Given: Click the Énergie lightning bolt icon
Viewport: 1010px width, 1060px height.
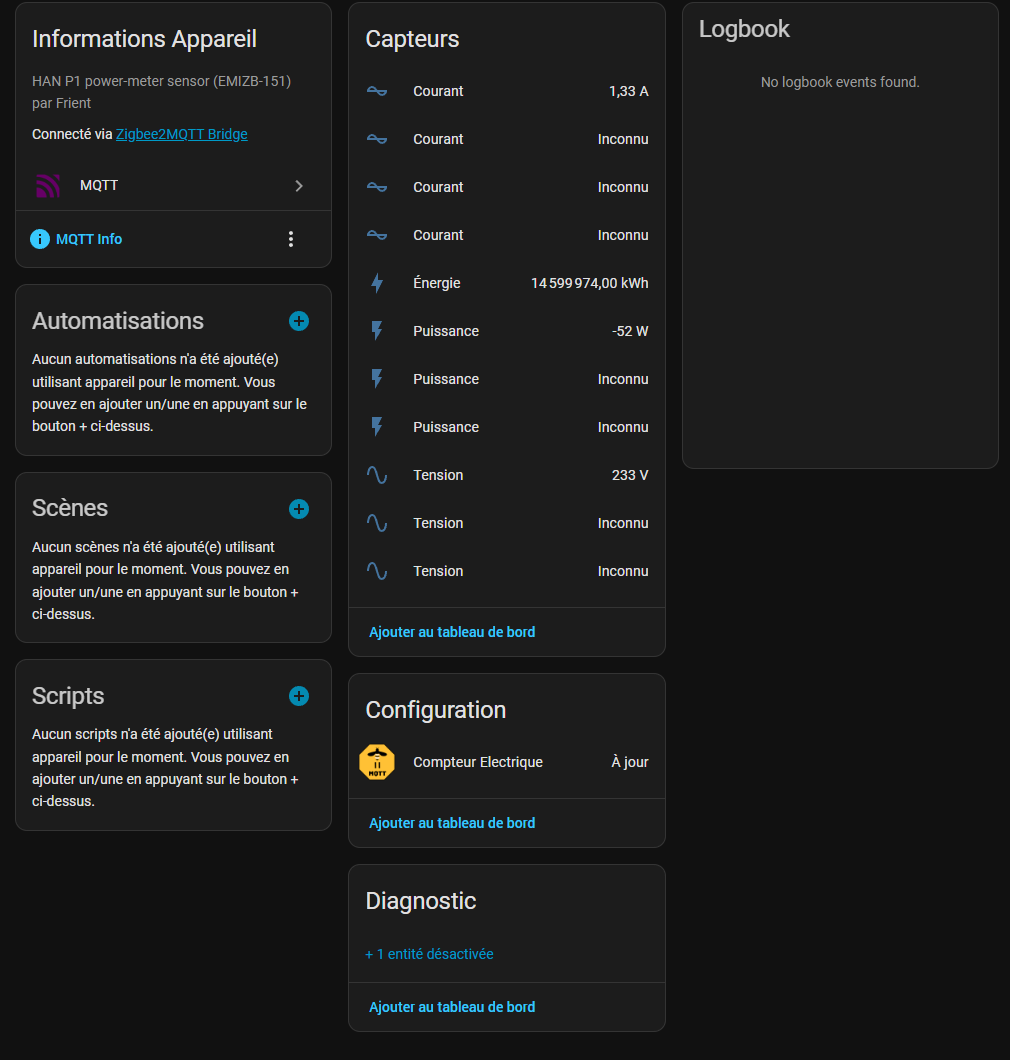Looking at the screenshot, I should [377, 283].
